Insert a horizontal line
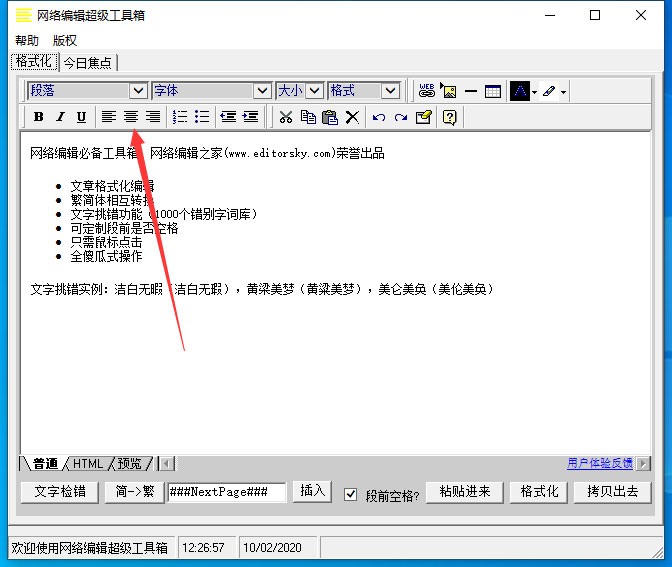 471,91
